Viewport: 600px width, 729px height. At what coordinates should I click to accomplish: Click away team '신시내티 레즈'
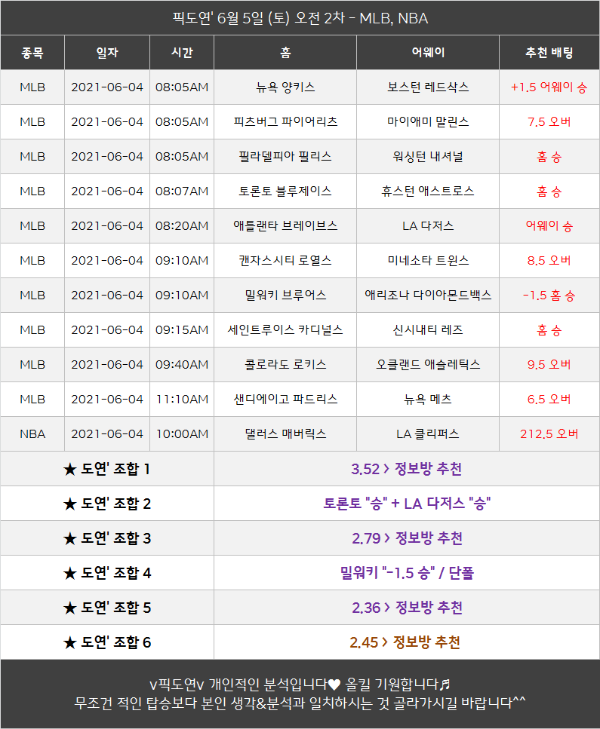(428, 330)
